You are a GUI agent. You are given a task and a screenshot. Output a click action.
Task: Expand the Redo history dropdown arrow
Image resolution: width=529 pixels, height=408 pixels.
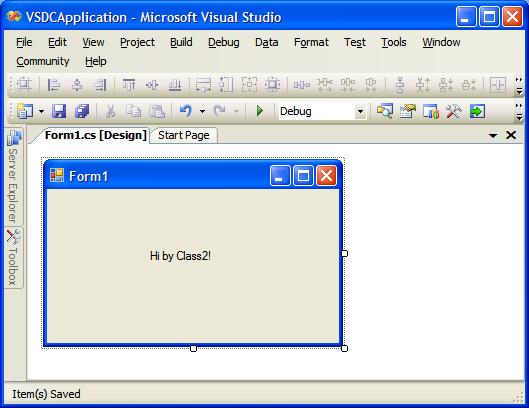point(236,111)
